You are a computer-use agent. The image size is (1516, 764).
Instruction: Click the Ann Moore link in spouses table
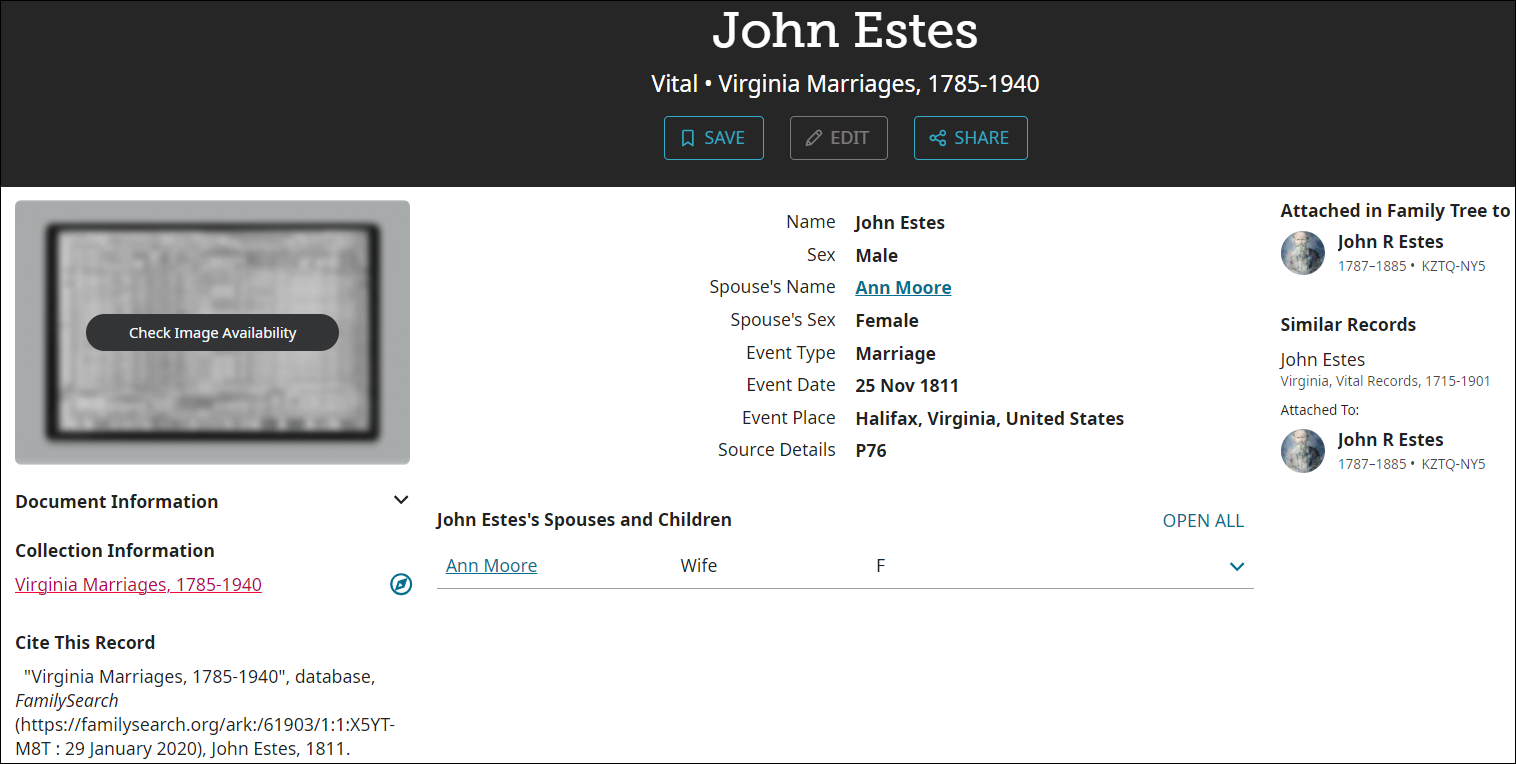[491, 565]
